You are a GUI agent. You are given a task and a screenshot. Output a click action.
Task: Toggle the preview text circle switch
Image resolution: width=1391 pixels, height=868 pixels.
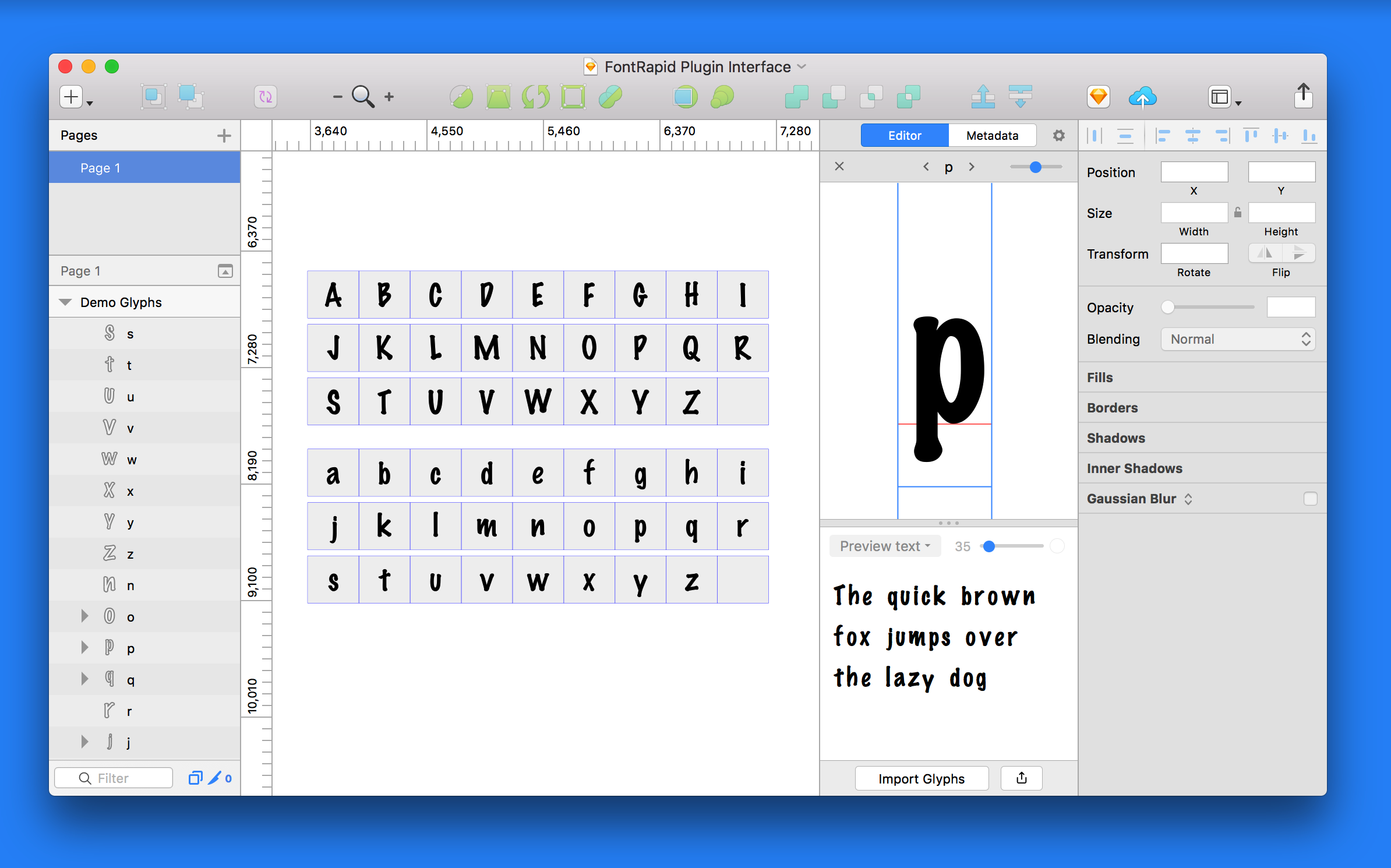pyautogui.click(x=1057, y=546)
